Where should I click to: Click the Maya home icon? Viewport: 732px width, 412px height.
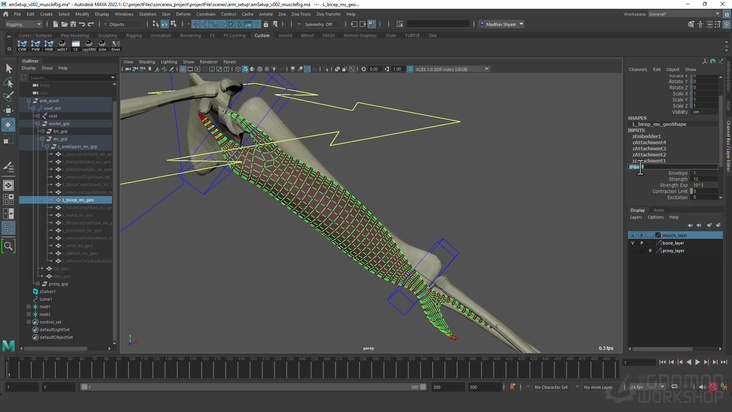[6, 14]
